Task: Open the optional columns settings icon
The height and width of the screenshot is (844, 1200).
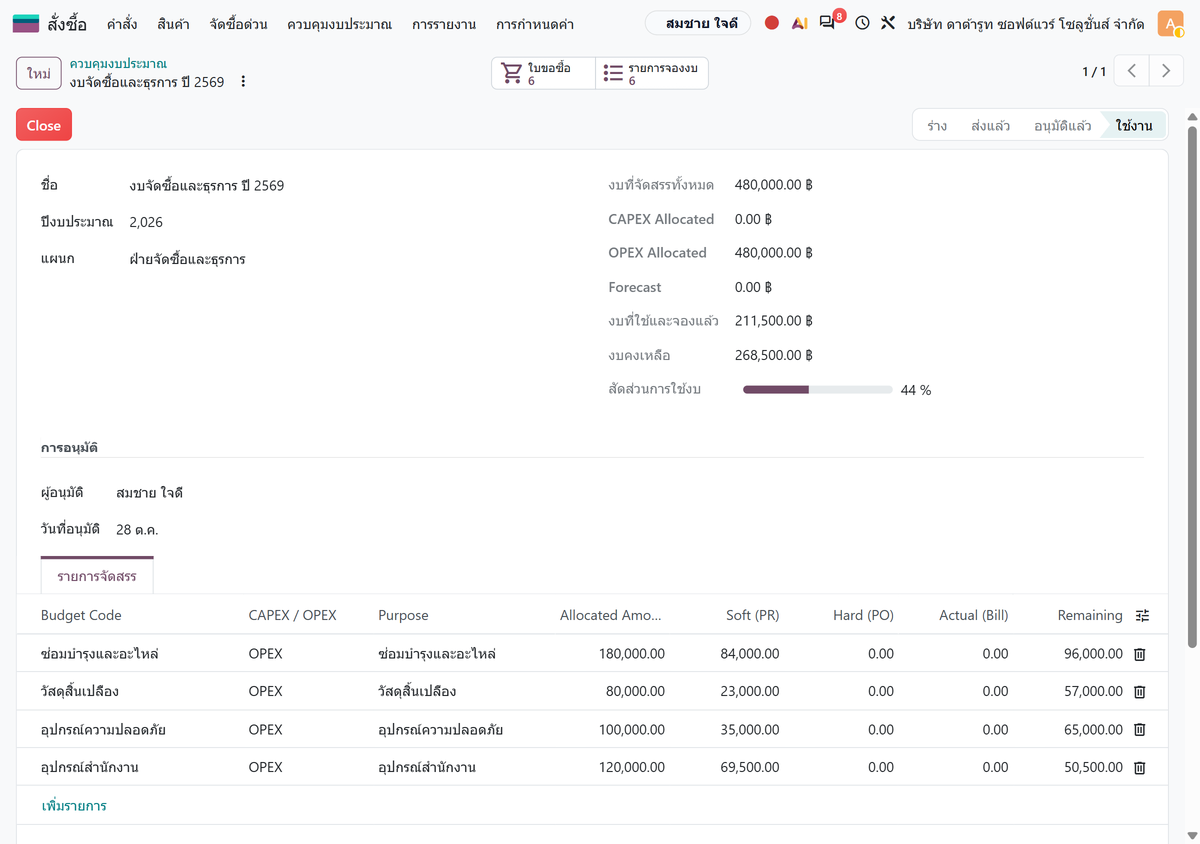Action: [x=1143, y=616]
